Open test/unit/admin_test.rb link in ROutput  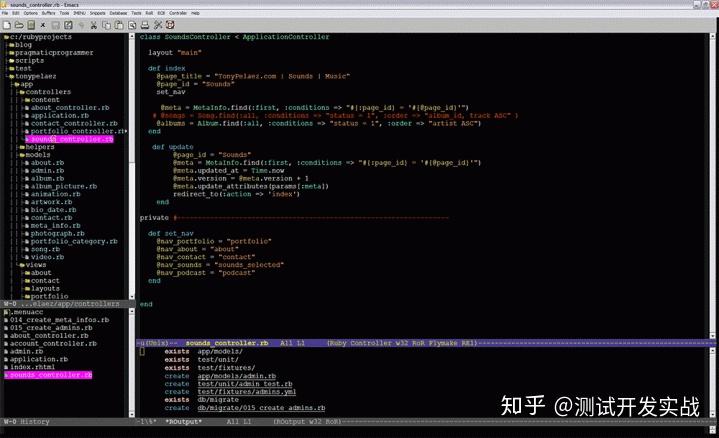(x=245, y=384)
